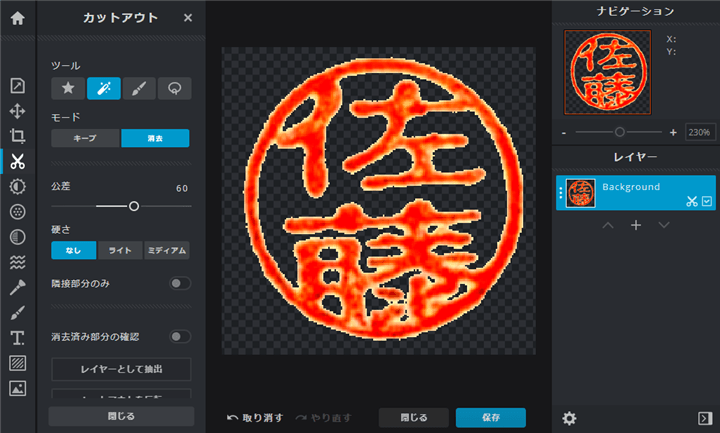Viewport: 720px width, 433px height.
Task: Move layer down with chevron arrow
Action: coord(663,225)
